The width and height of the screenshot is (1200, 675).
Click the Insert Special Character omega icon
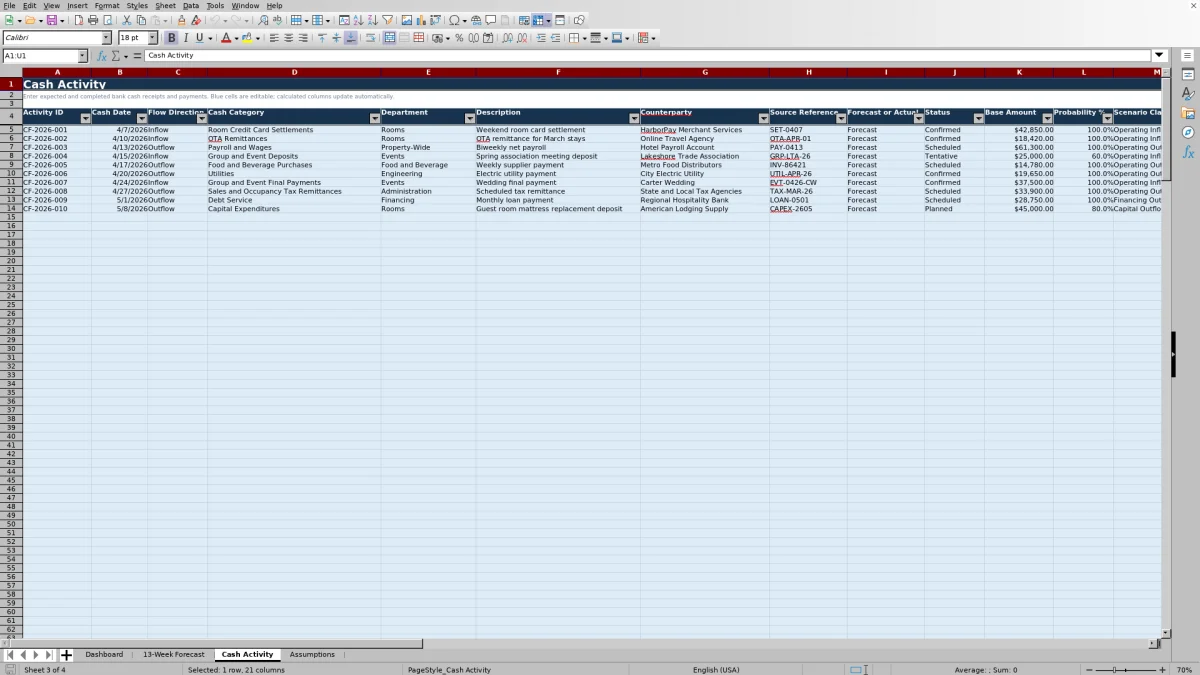(455, 20)
